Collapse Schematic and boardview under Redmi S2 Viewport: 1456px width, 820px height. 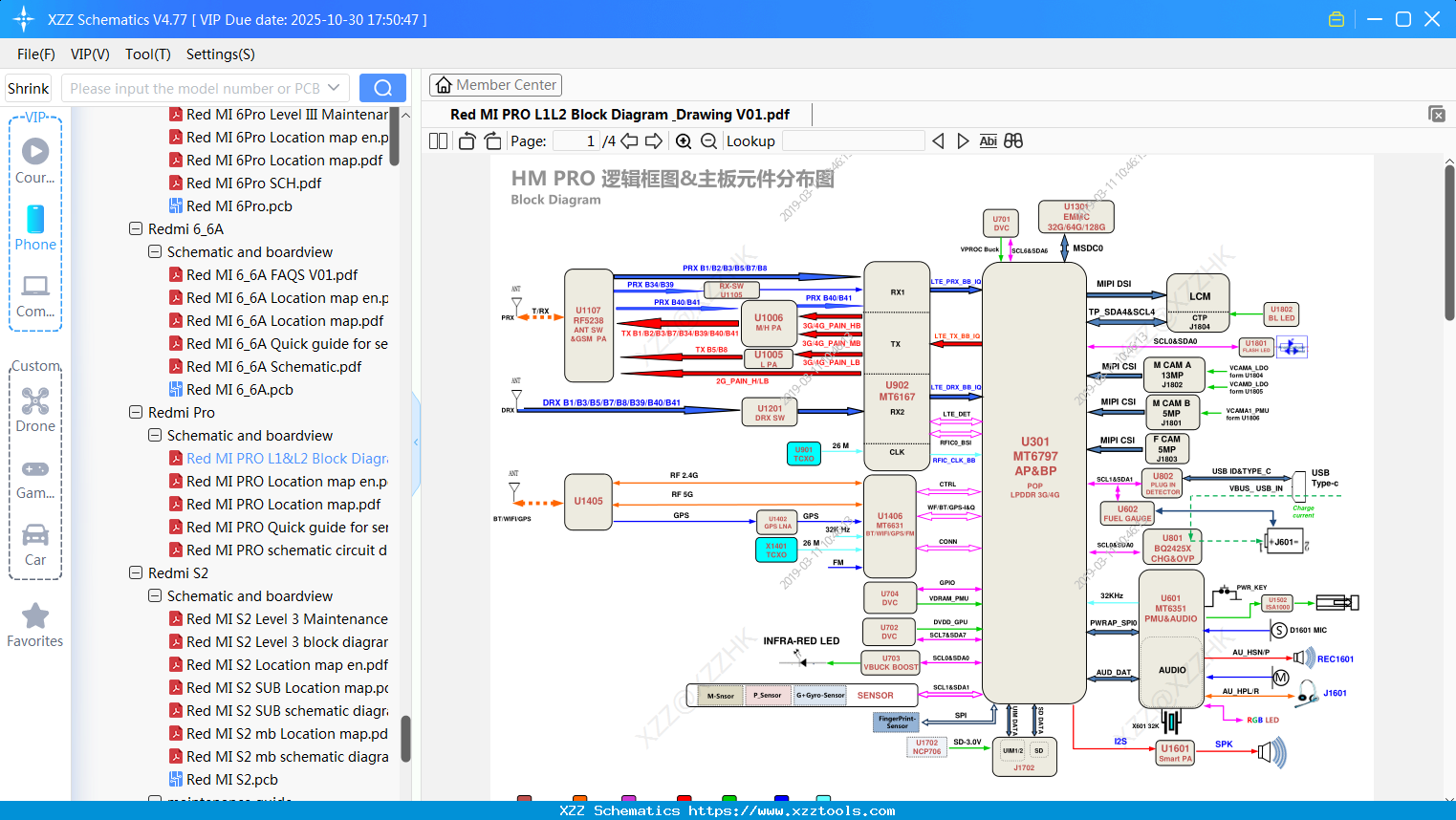click(x=155, y=596)
